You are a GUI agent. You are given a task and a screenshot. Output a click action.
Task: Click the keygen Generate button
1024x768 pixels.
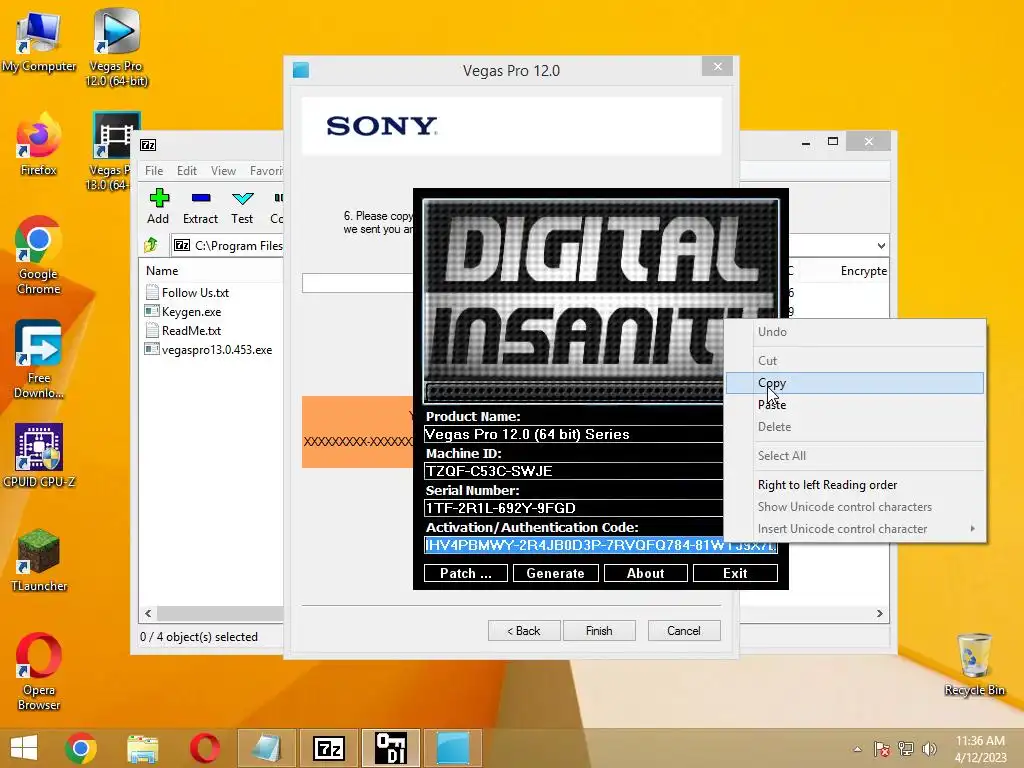[556, 573]
